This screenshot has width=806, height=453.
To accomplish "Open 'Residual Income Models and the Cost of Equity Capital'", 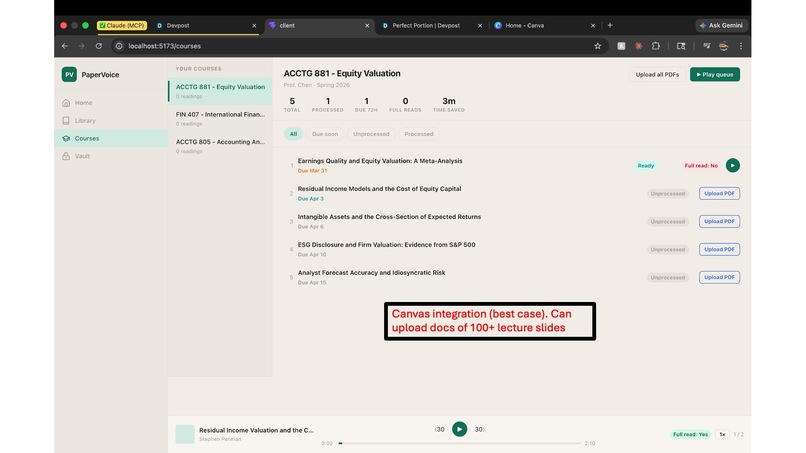I will coord(379,189).
